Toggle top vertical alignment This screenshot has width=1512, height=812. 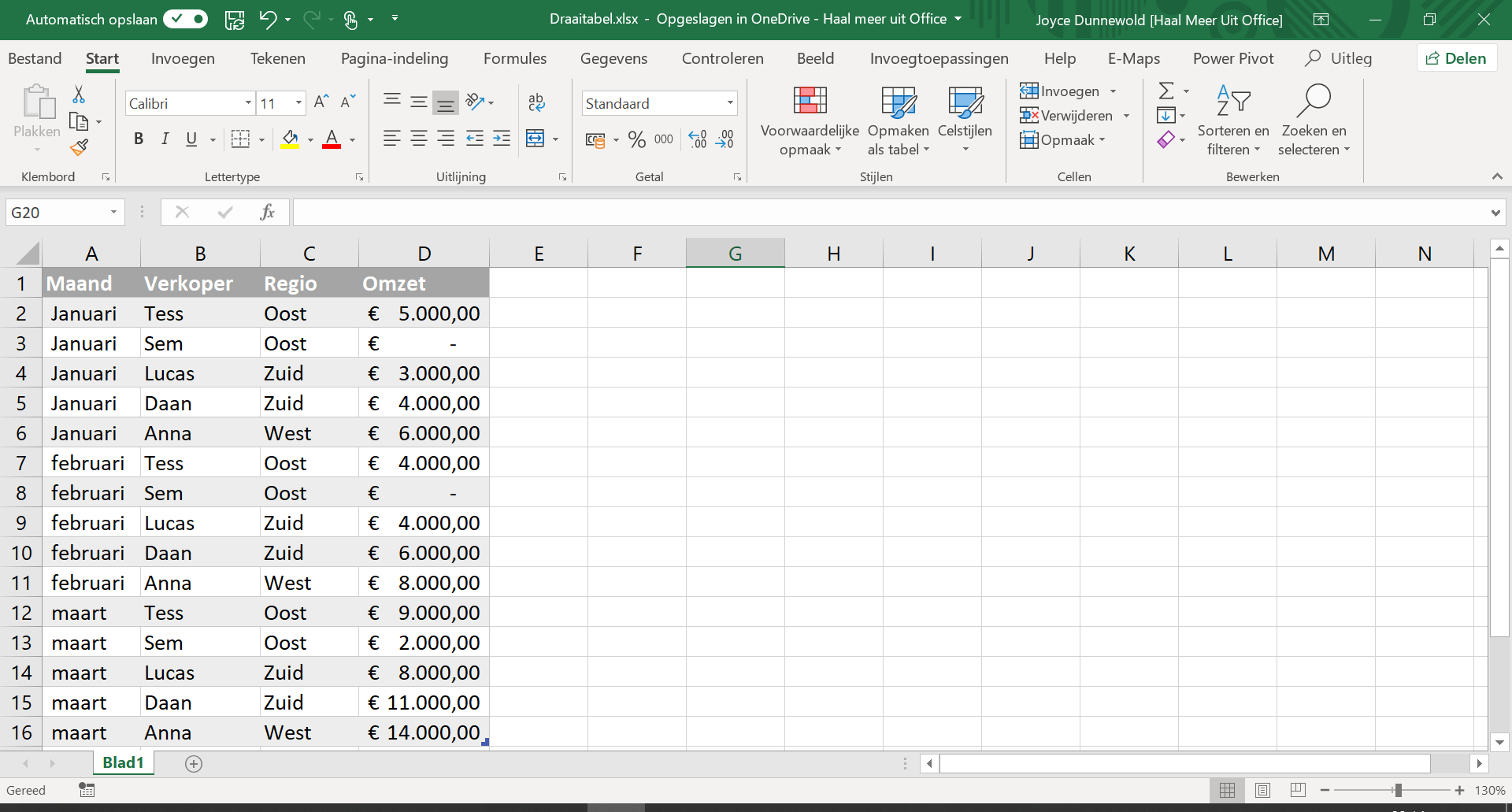click(x=391, y=99)
